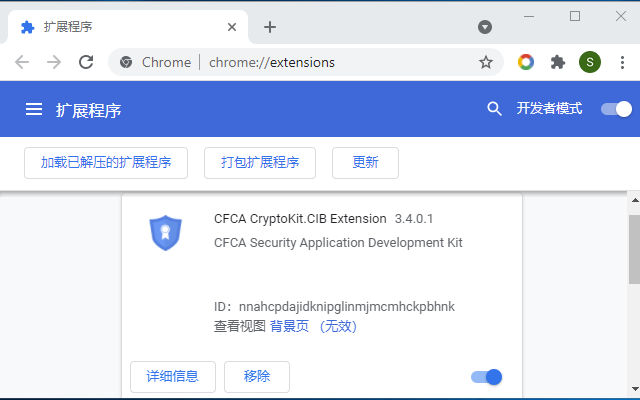Close the 扩展程序 tab
This screenshot has width=640, height=400.
point(232,27)
